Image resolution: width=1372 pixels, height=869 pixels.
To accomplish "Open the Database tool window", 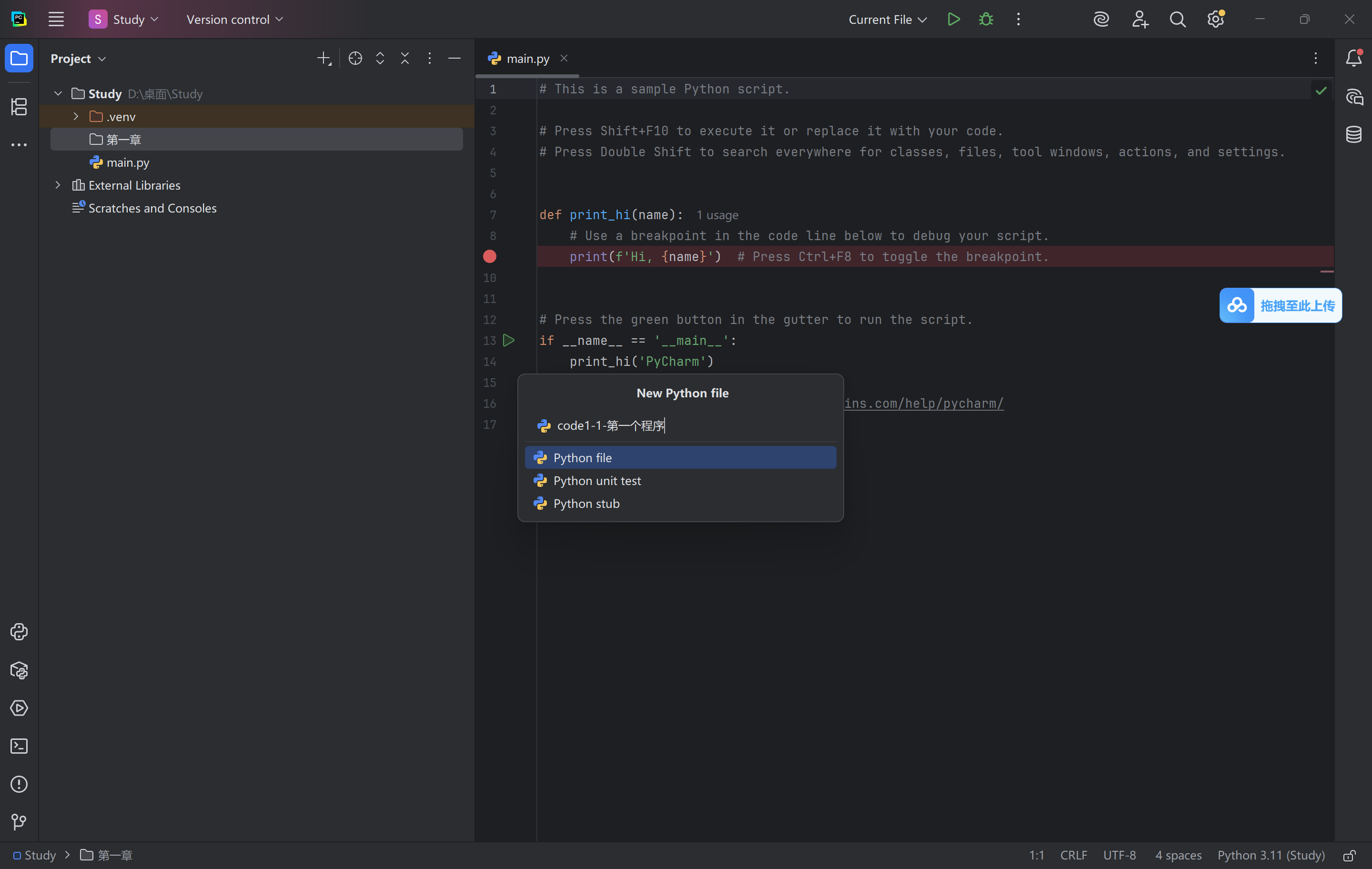I will (x=1353, y=134).
